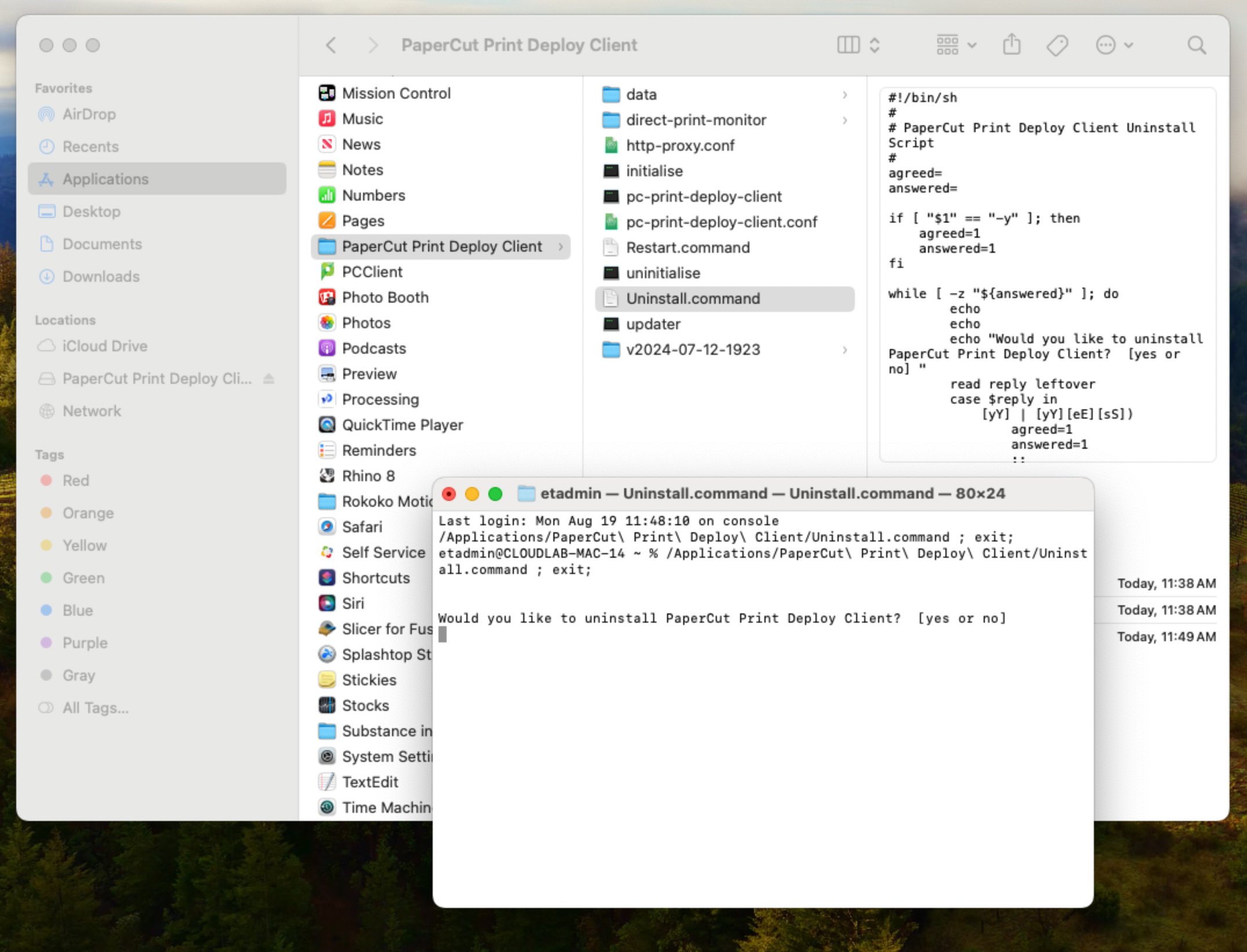Select the Orange tag
Image resolution: width=1247 pixels, height=952 pixels.
click(157, 513)
